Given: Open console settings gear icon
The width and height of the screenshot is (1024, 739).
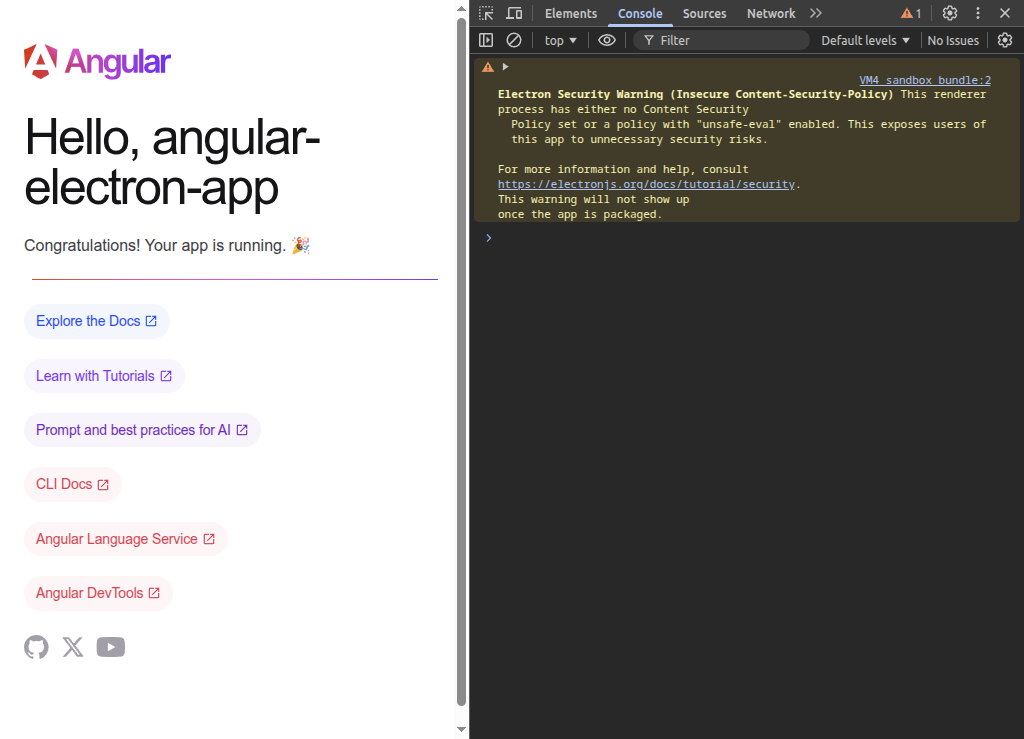Looking at the screenshot, I should coord(1005,40).
